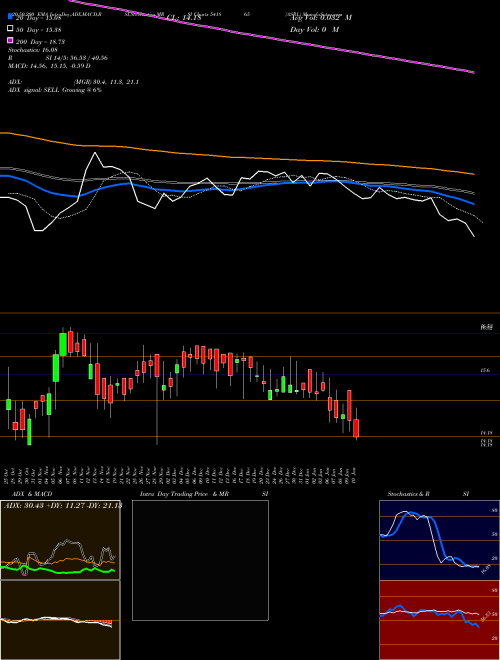Open the red RSI sub-chart

pos(439,620)
